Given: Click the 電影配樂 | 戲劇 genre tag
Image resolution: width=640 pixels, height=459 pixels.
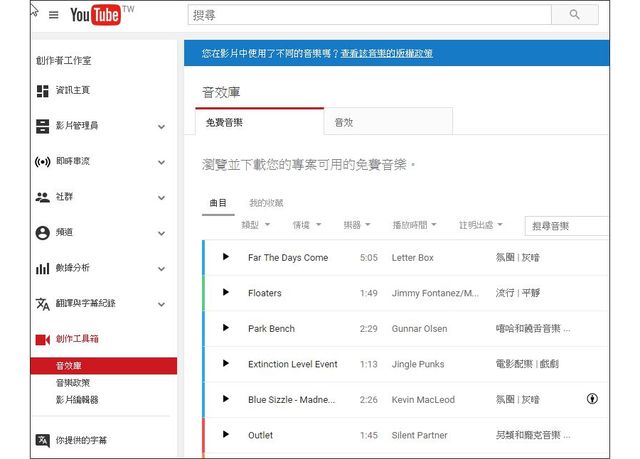Looking at the screenshot, I should tap(527, 364).
